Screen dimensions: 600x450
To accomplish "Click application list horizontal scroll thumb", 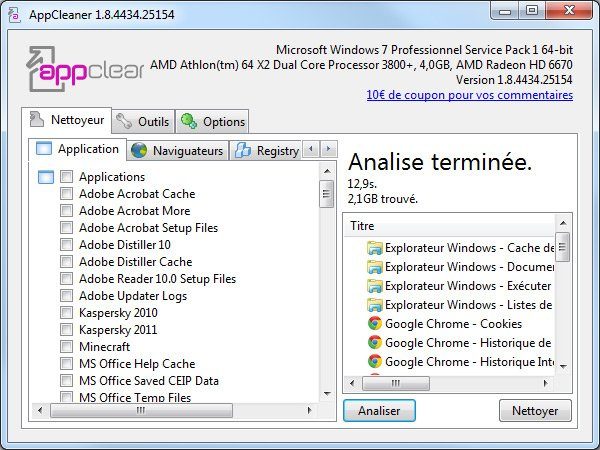I will coord(141,411).
